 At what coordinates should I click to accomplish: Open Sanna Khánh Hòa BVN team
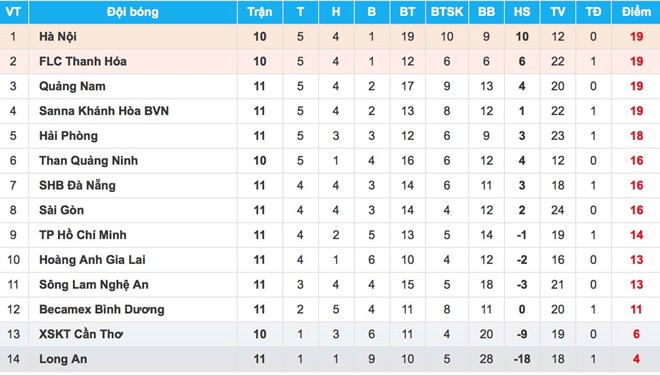[104, 111]
